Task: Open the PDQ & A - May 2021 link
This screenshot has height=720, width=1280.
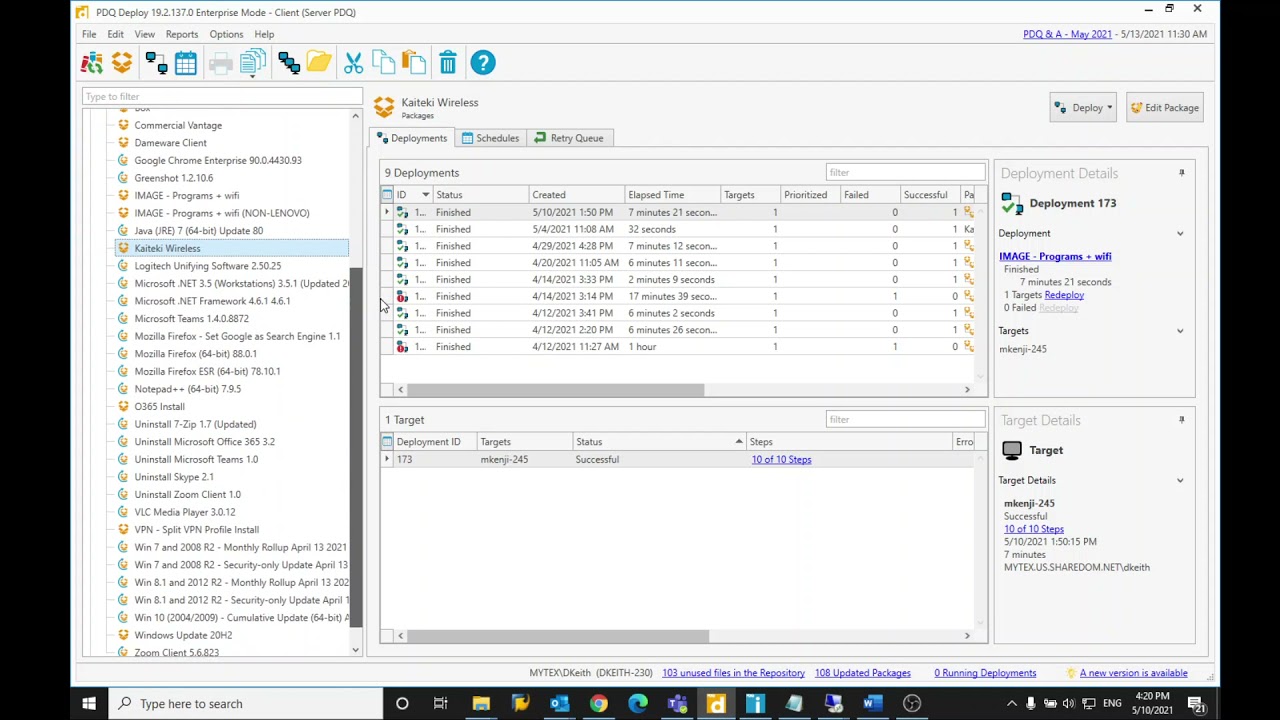Action: click(1067, 34)
